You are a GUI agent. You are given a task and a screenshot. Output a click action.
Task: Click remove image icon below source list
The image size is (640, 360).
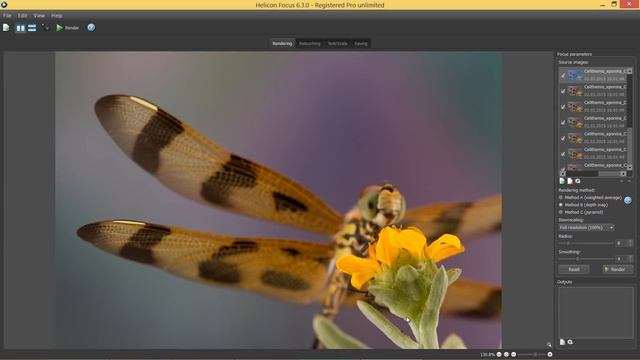tap(570, 181)
